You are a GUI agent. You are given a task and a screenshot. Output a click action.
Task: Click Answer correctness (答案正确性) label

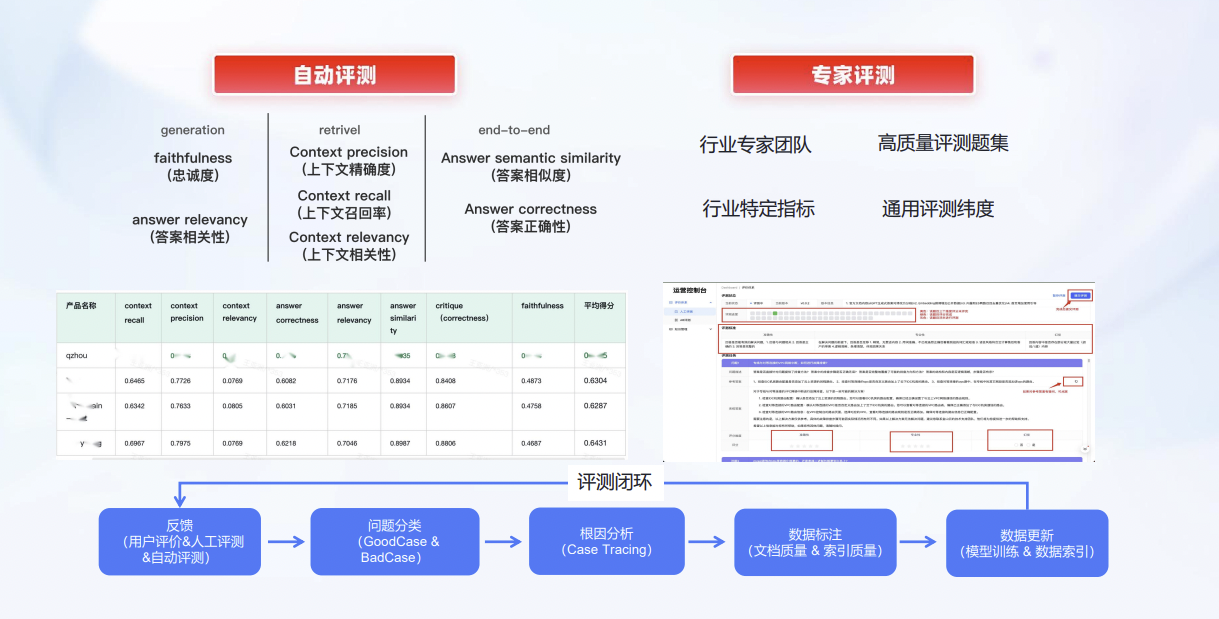pos(531,217)
